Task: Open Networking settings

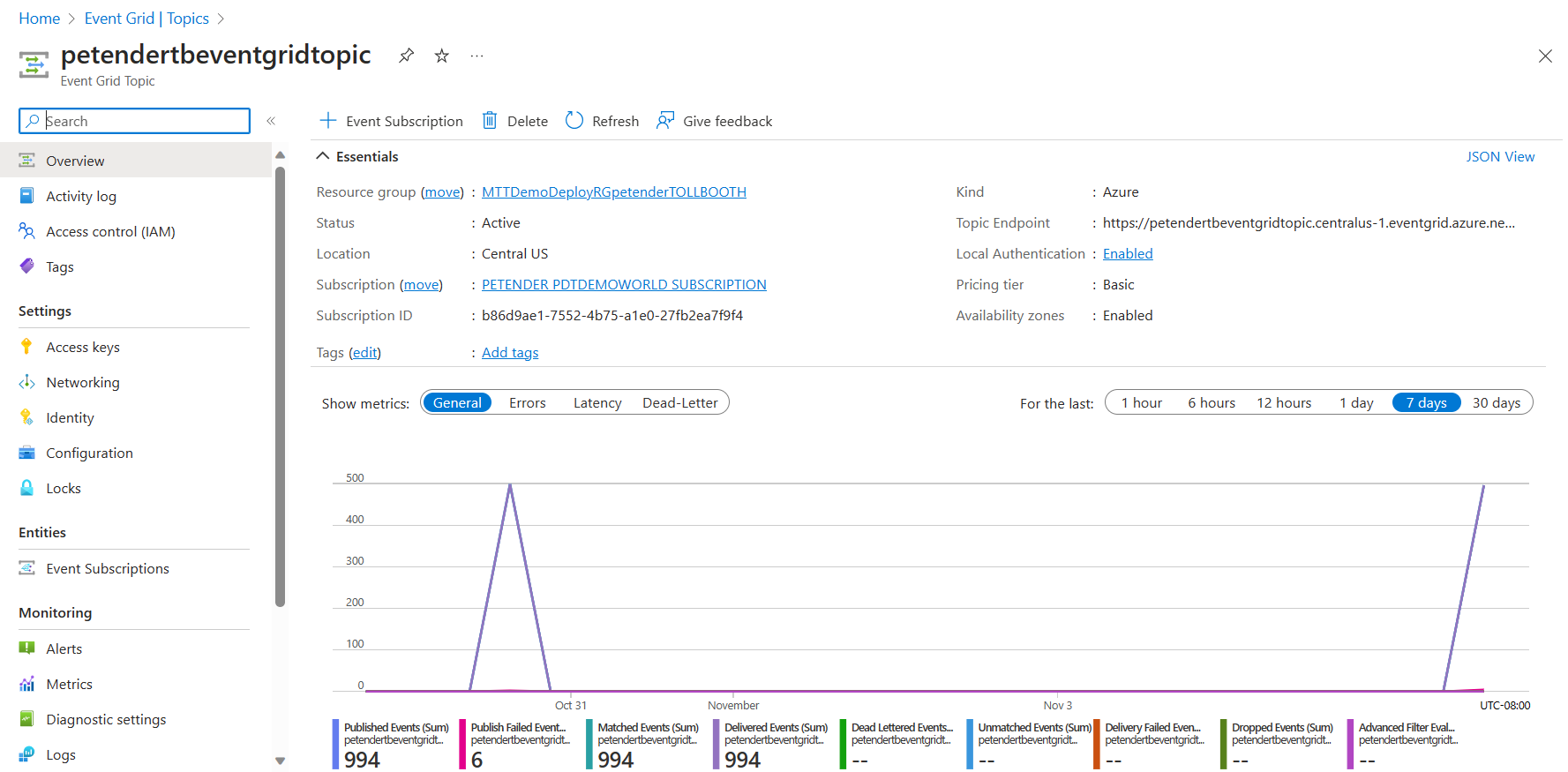Action: pos(83,382)
